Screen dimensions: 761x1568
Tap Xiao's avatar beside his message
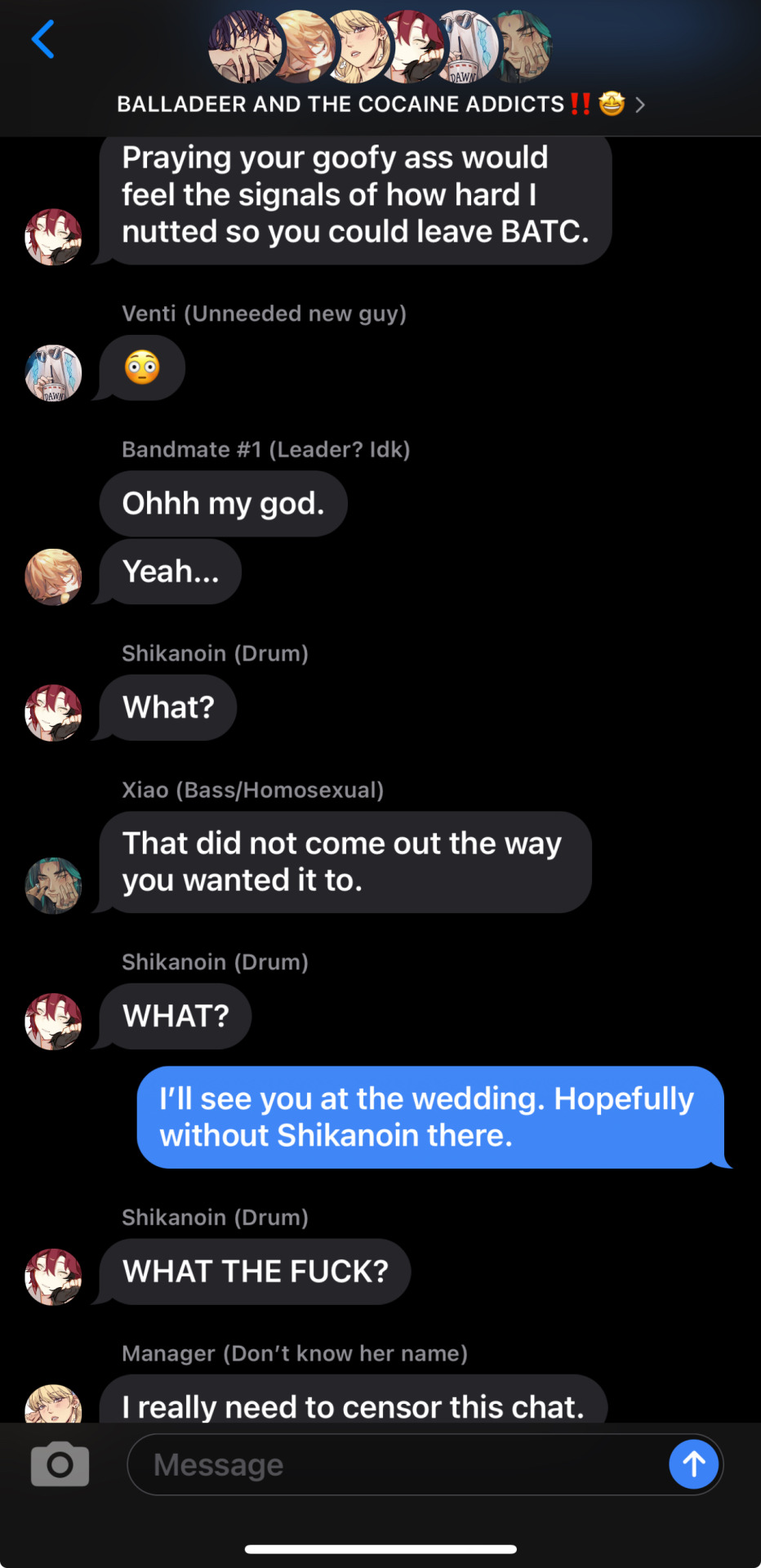tap(53, 885)
